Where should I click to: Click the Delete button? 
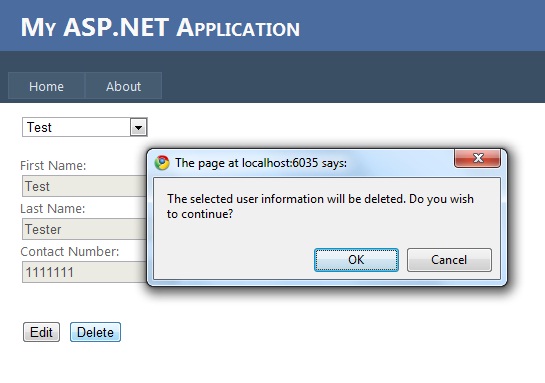[95, 332]
